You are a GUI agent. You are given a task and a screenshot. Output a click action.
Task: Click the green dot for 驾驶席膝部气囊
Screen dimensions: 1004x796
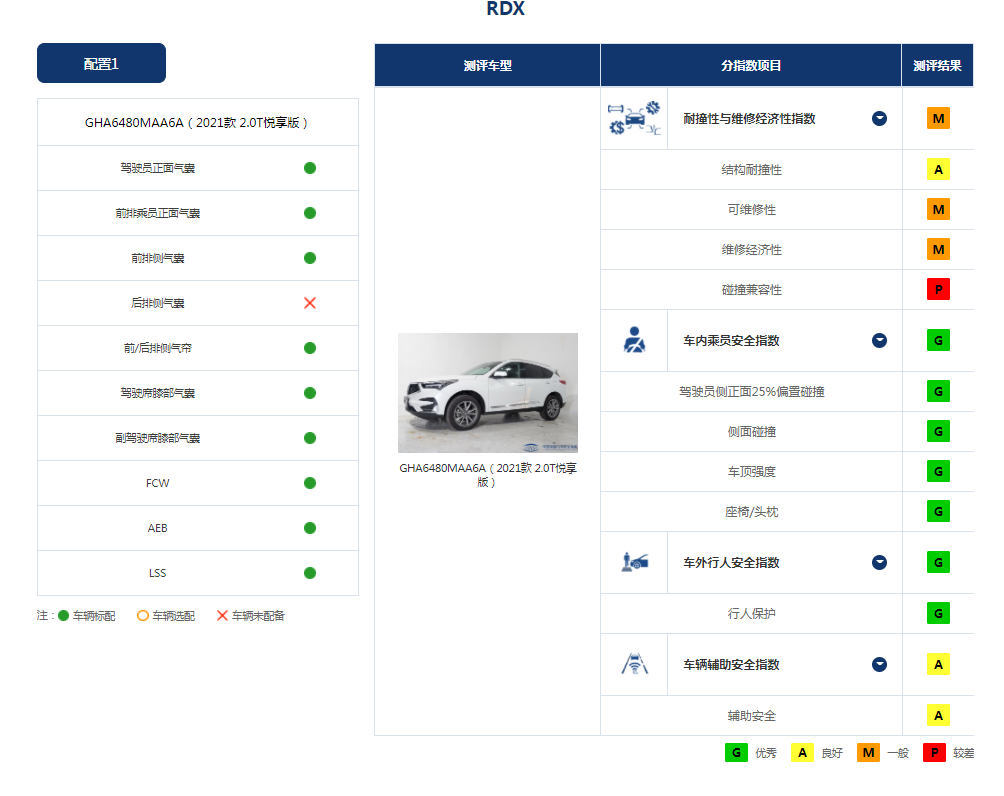pyautogui.click(x=310, y=393)
